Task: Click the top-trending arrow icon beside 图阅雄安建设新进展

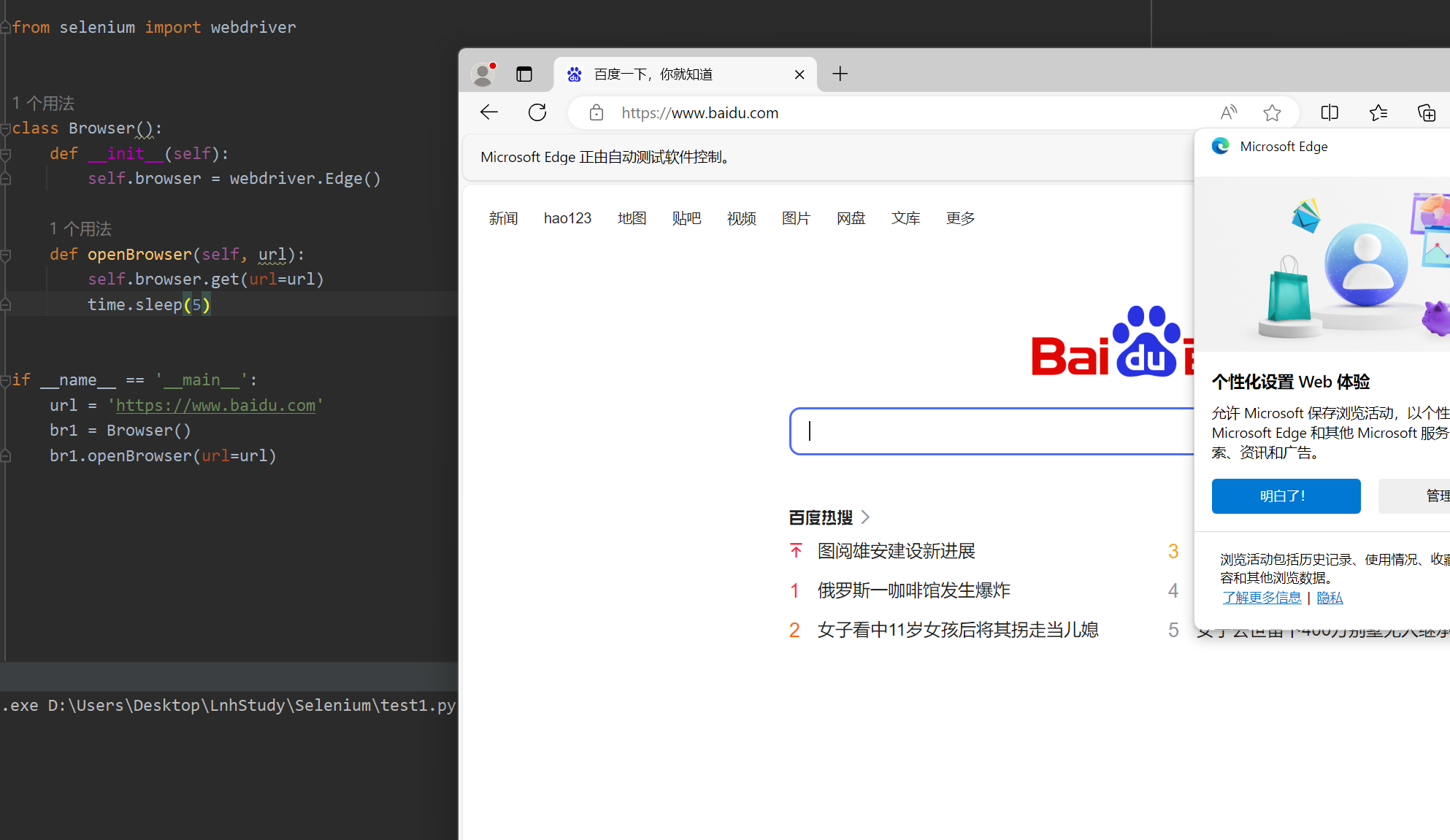Action: (796, 550)
